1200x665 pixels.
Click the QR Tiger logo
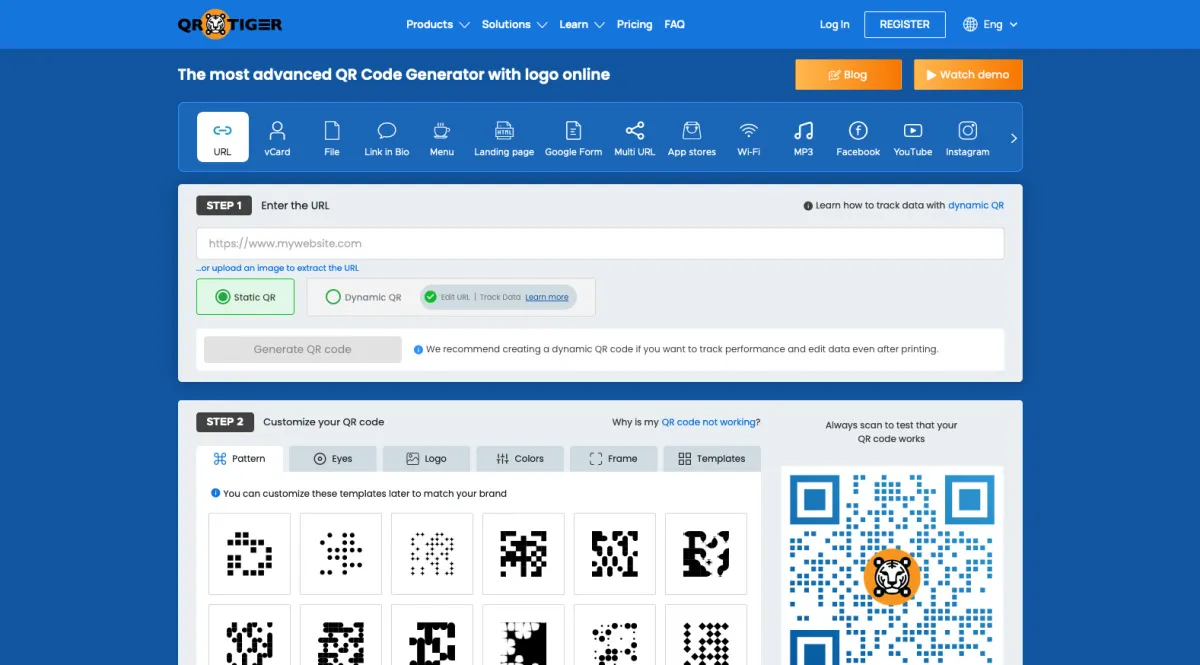coord(230,24)
